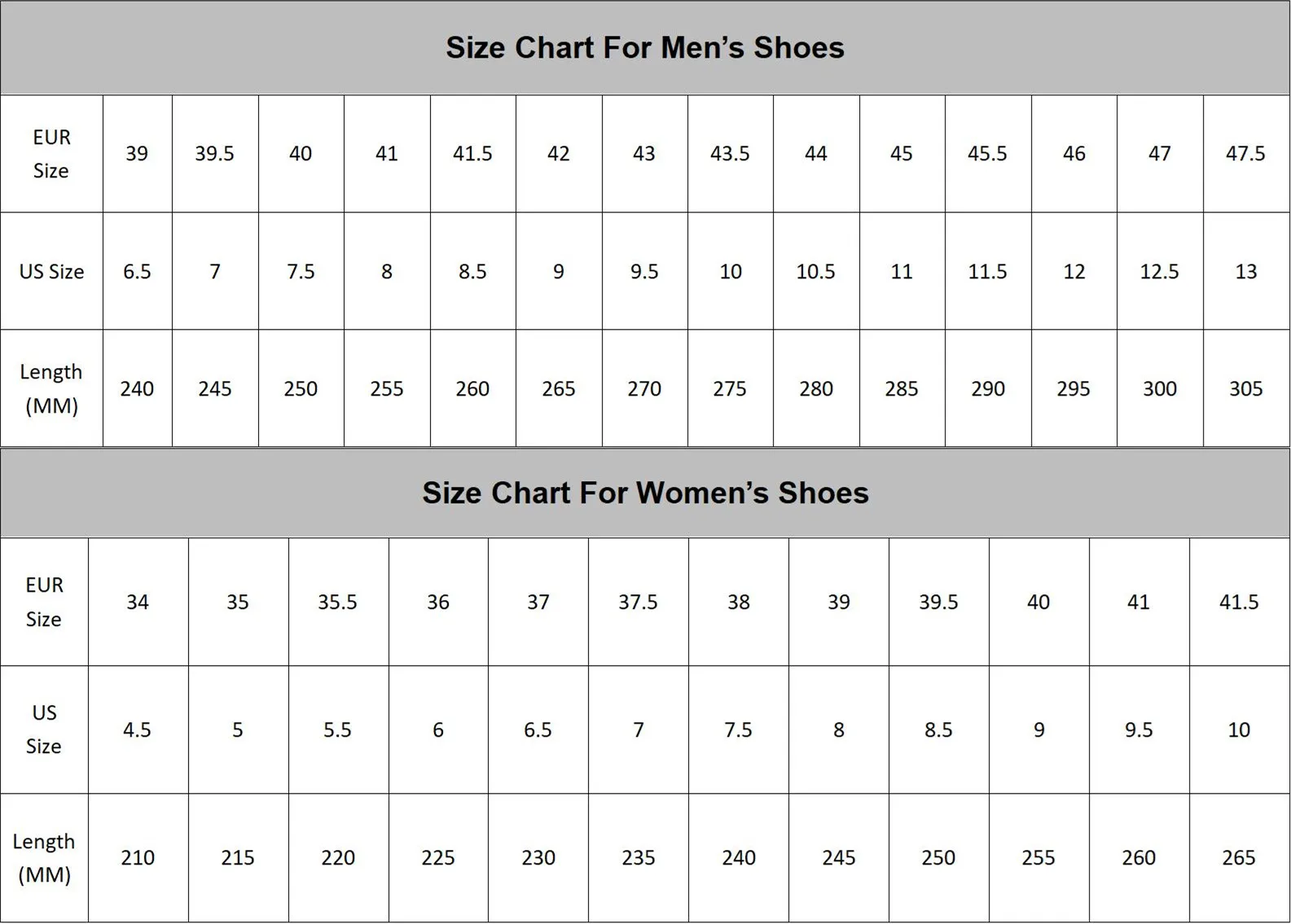Select women's length 210 cell
The image size is (1291, 924).
pyautogui.click(x=138, y=857)
